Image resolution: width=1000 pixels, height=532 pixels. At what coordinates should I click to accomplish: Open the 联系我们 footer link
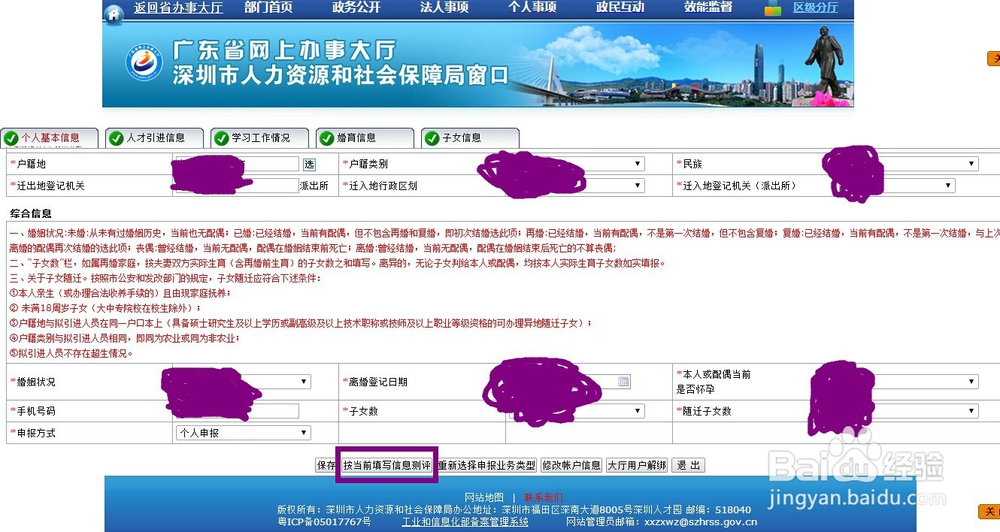[543, 497]
